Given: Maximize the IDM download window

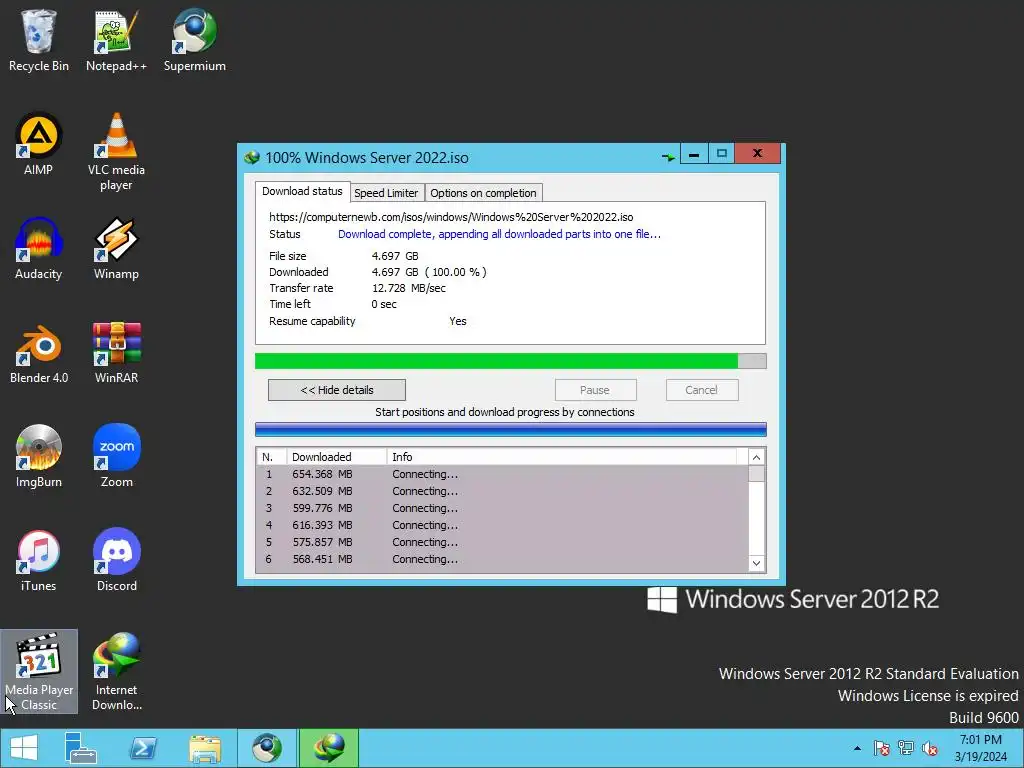Looking at the screenshot, I should 722,154.
